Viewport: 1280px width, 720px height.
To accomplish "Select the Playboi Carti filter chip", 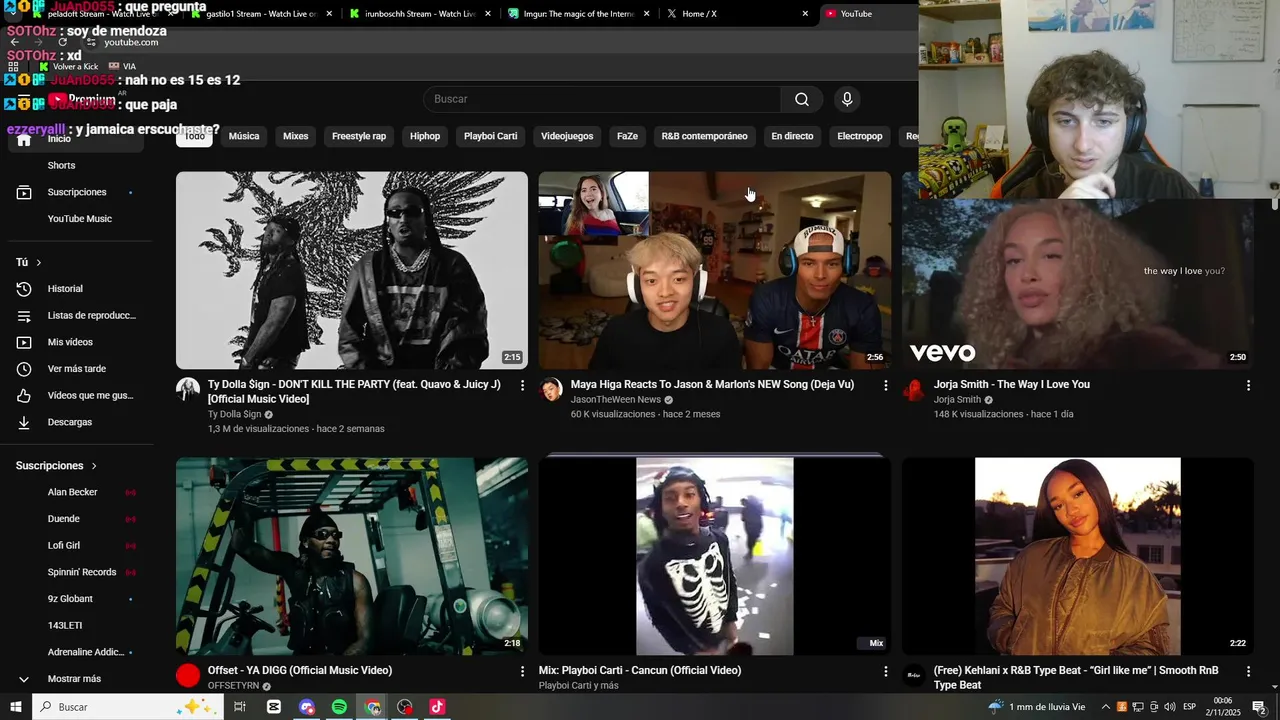I will click(491, 136).
